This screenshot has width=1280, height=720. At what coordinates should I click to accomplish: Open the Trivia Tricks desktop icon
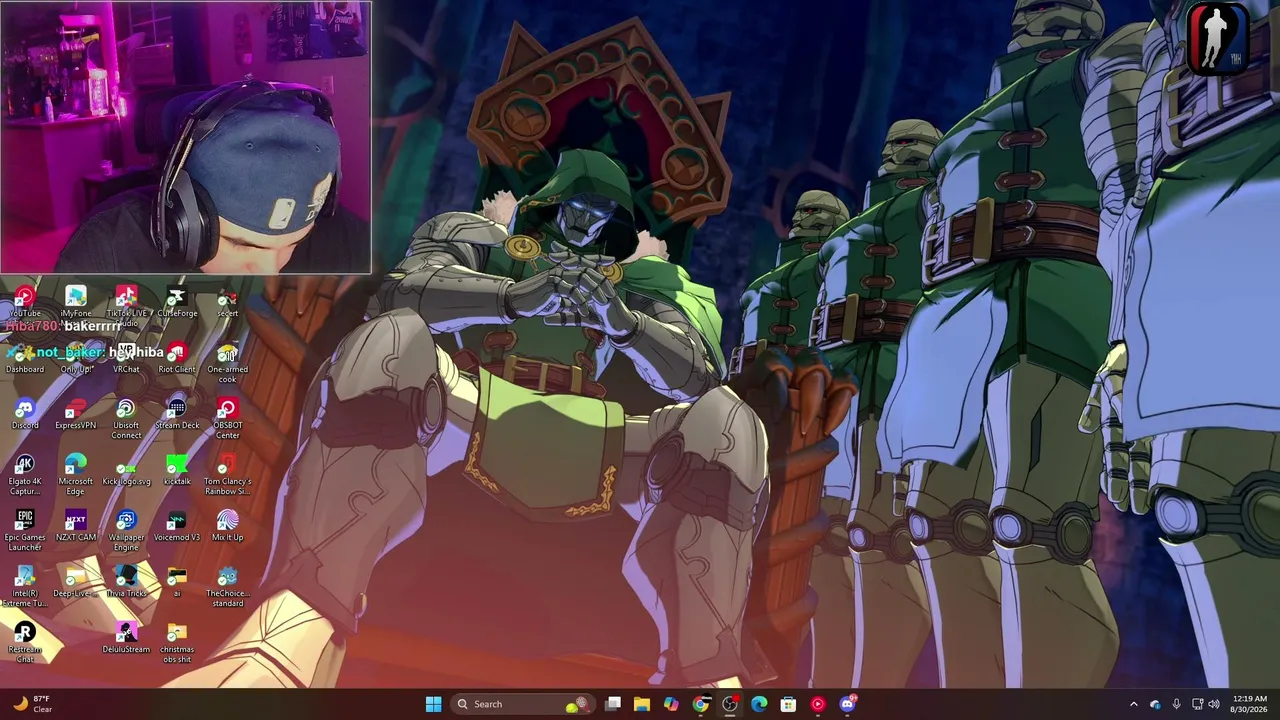tap(126, 582)
